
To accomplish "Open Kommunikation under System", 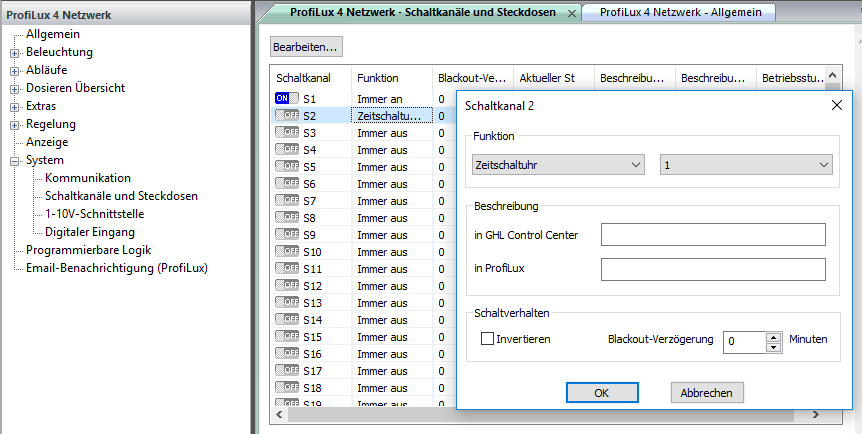I will click(x=88, y=178).
